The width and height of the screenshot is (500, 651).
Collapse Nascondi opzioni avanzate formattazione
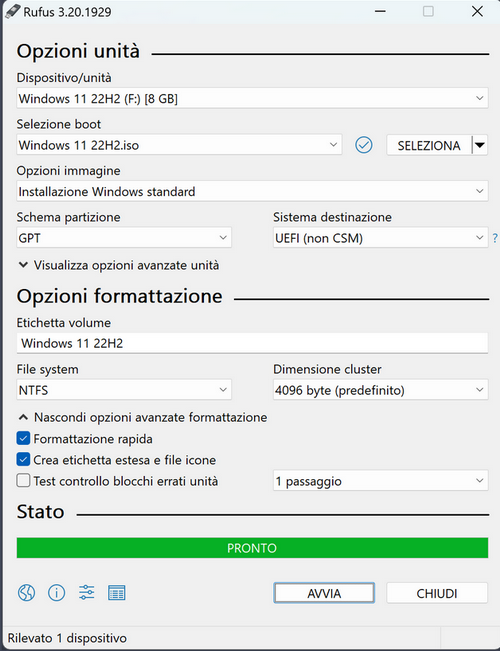(143, 417)
